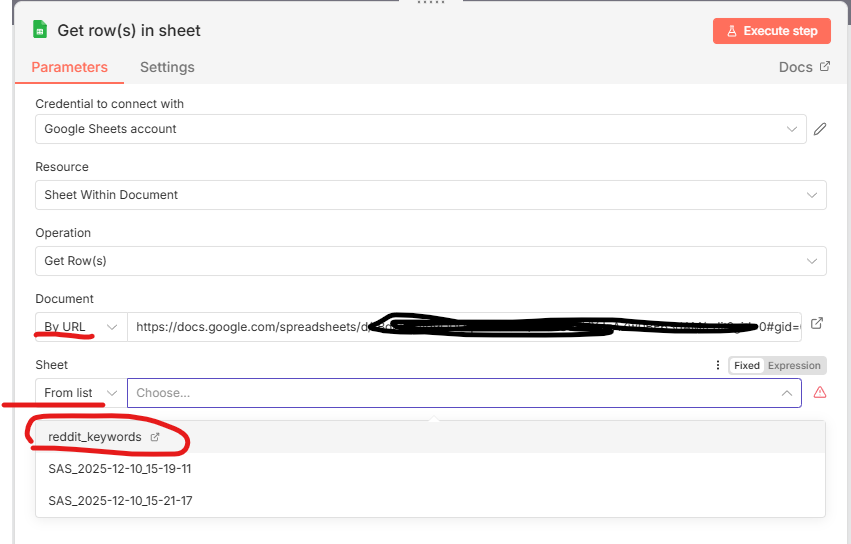Click the three-dot options icon beside Sheet
The height and width of the screenshot is (544, 851).
tap(717, 366)
